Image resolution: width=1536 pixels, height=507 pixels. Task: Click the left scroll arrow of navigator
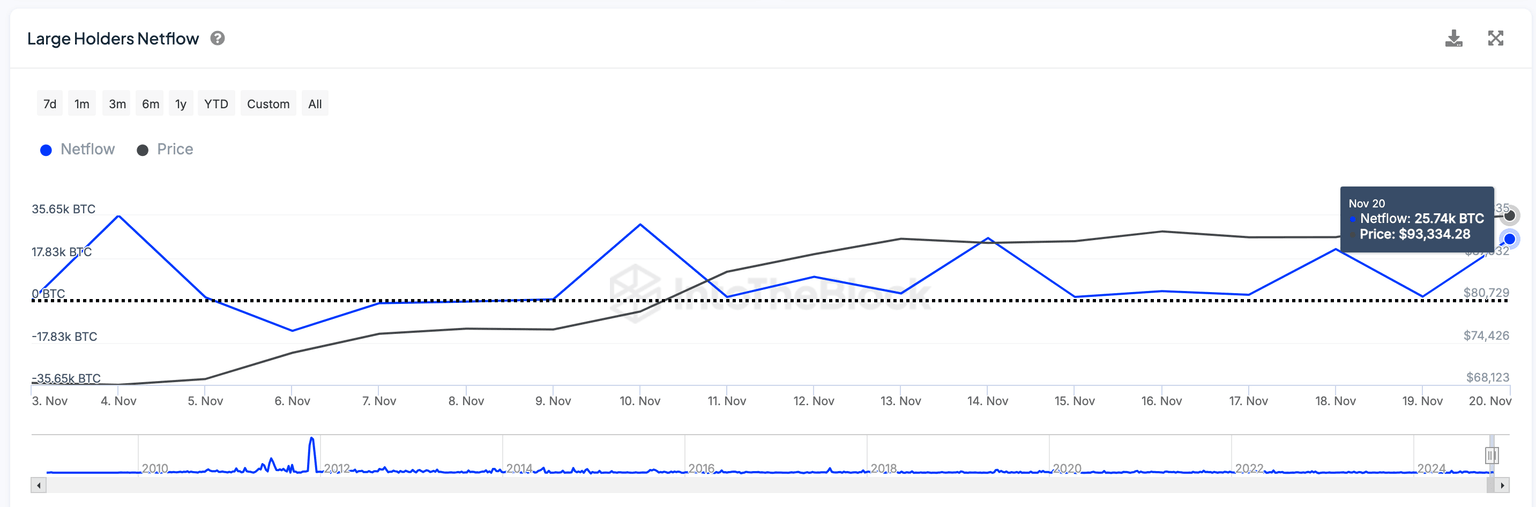pos(39,485)
